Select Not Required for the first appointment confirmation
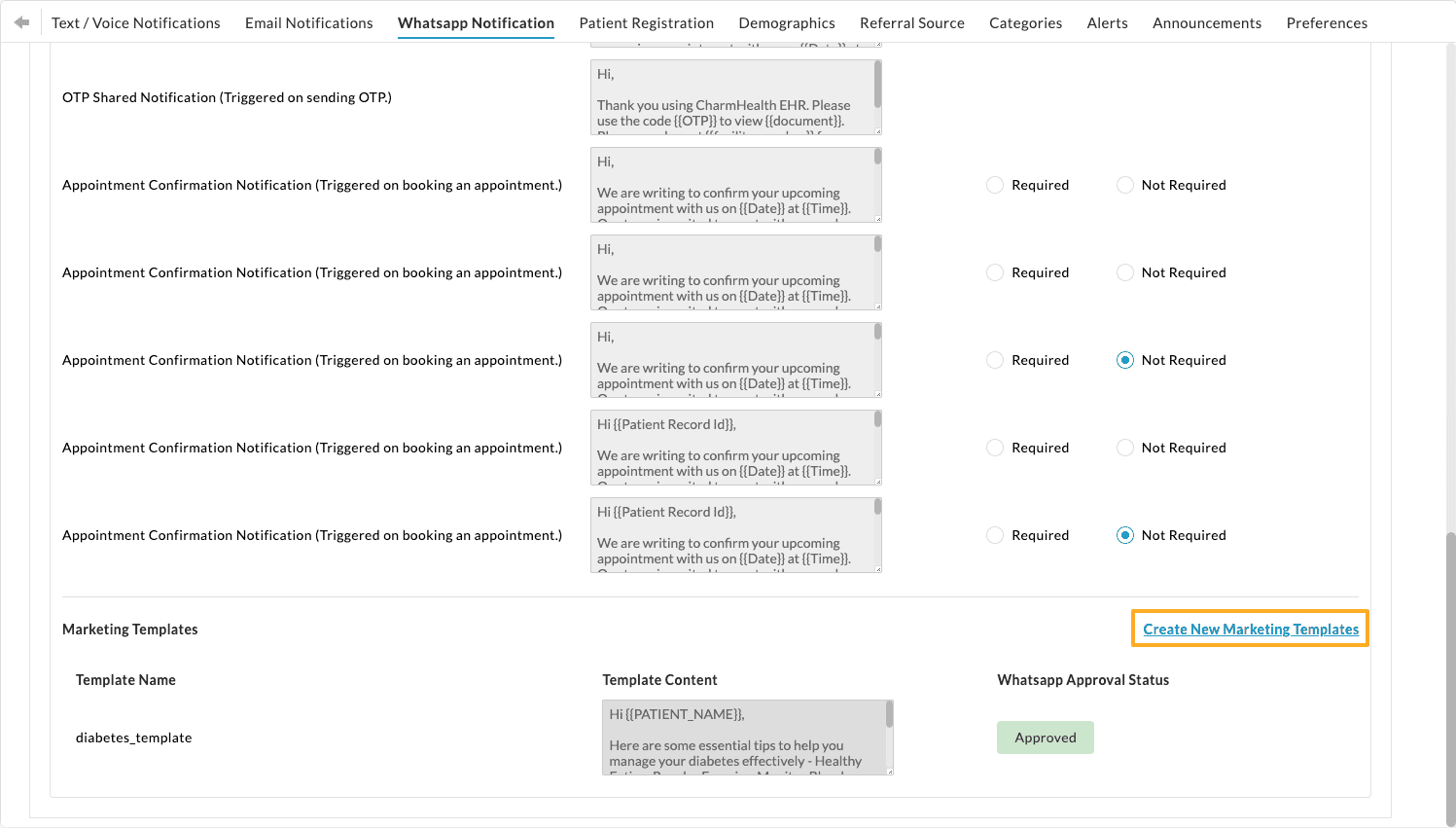This screenshot has width=1456, height=828. (1124, 185)
